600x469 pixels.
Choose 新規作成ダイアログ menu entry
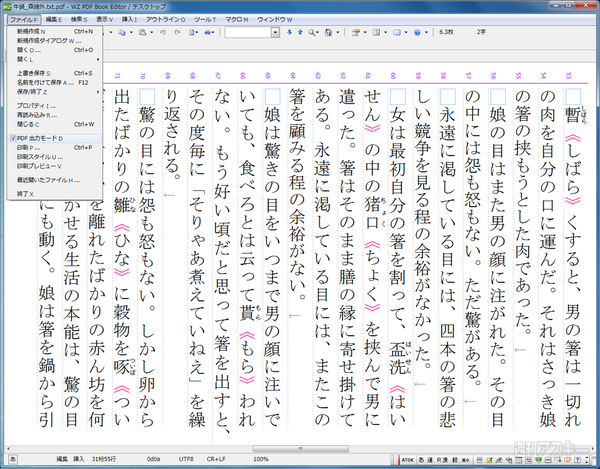[x=55, y=41]
